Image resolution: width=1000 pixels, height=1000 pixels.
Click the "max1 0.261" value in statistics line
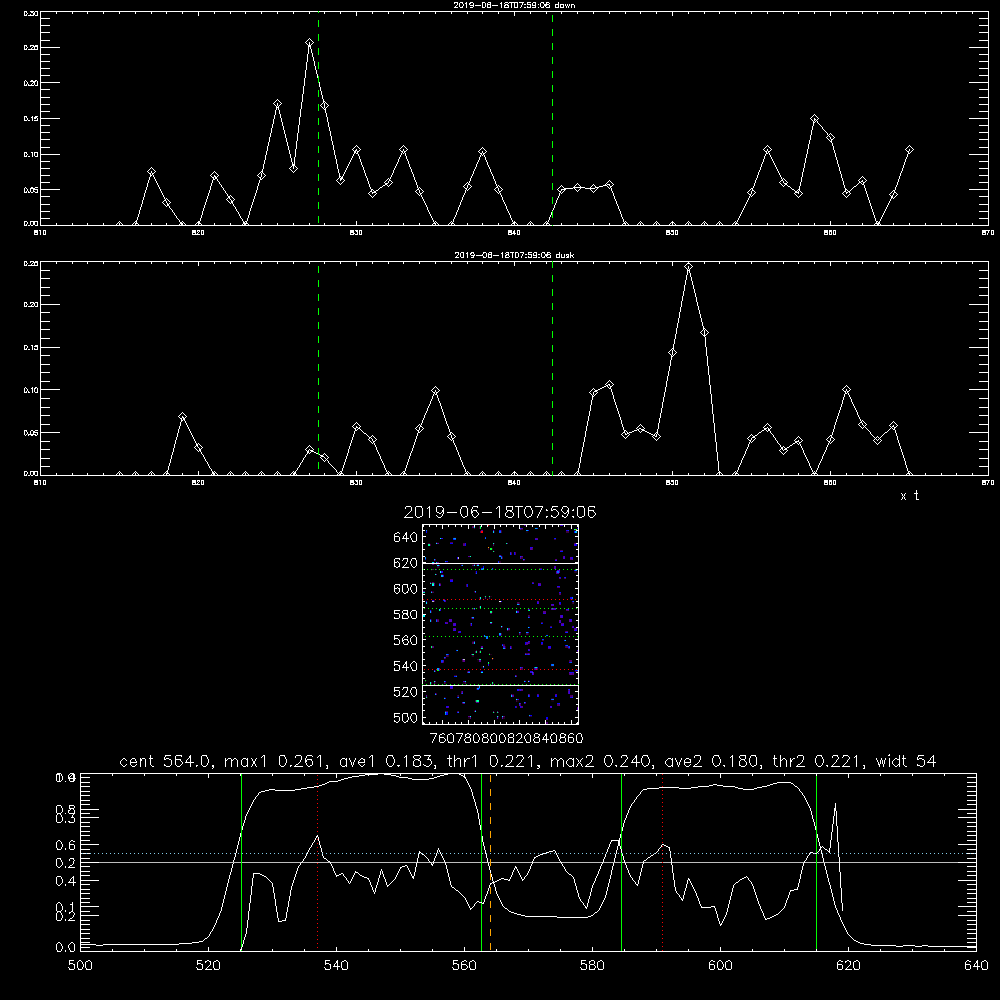coord(276,761)
